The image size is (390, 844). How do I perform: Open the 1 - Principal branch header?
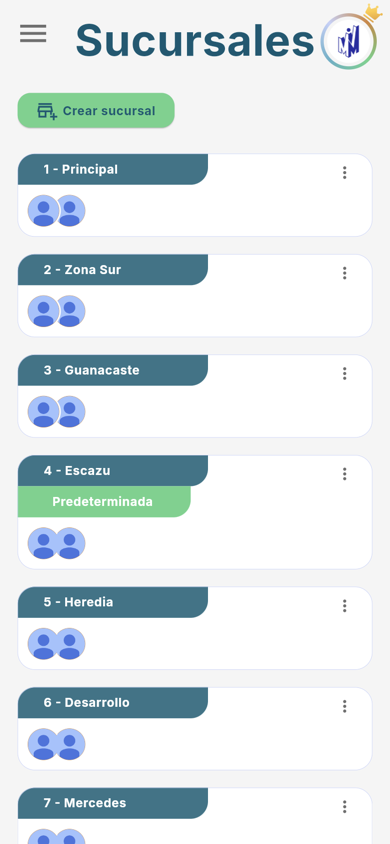pos(113,170)
